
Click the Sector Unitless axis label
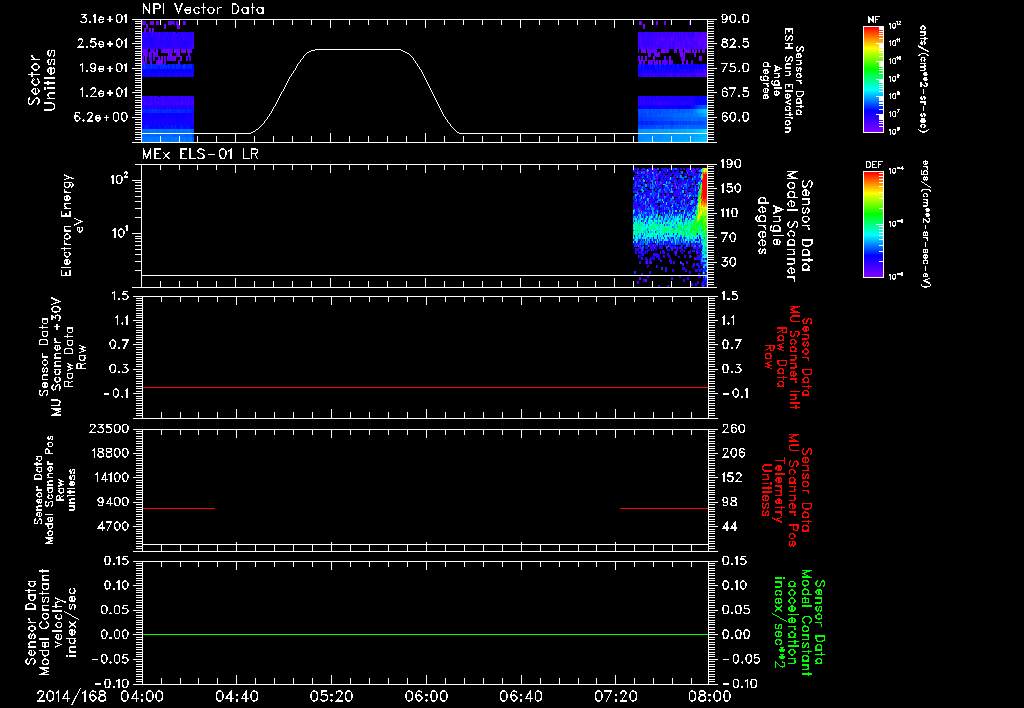click(42, 80)
